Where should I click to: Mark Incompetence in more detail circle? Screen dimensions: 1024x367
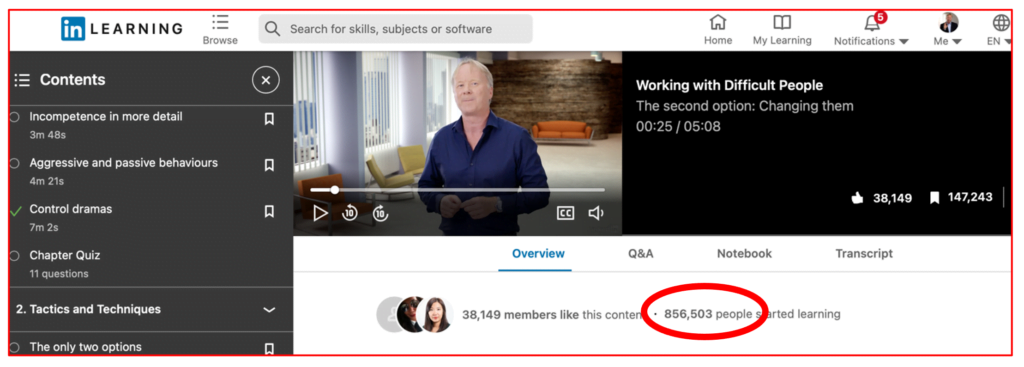[14, 117]
